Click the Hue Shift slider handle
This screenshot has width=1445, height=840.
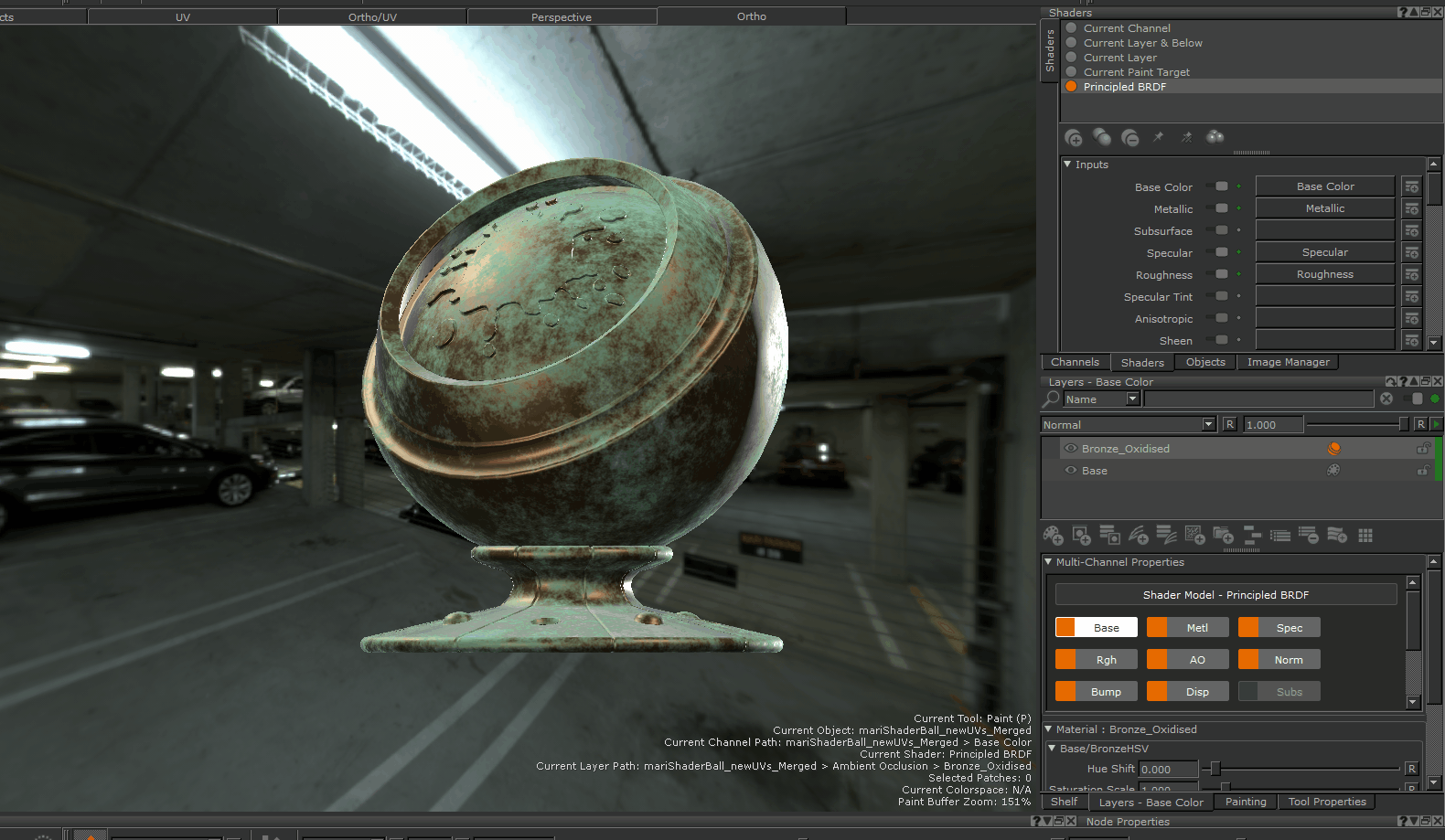(x=1215, y=769)
